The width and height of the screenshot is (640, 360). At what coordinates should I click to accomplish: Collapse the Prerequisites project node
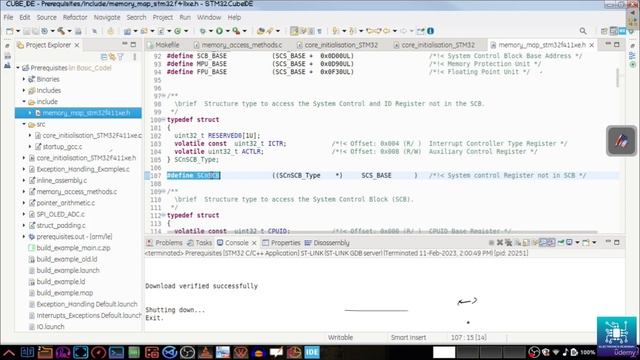(18, 68)
